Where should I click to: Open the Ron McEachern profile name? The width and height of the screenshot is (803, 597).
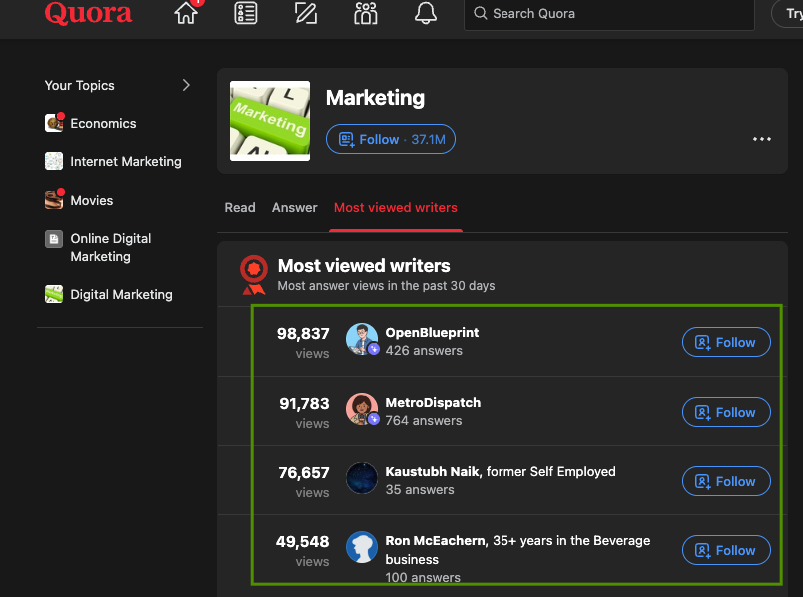(435, 541)
